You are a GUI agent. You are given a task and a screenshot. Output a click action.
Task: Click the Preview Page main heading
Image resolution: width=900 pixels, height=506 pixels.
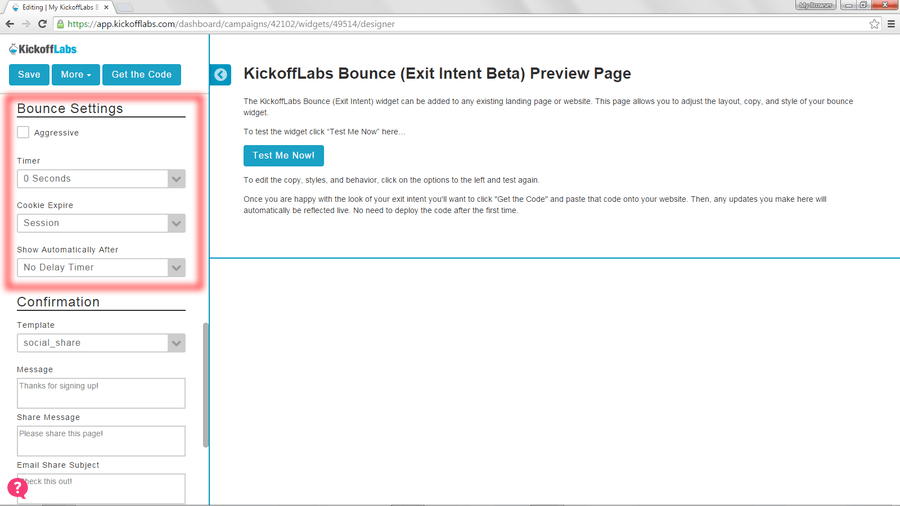(437, 73)
